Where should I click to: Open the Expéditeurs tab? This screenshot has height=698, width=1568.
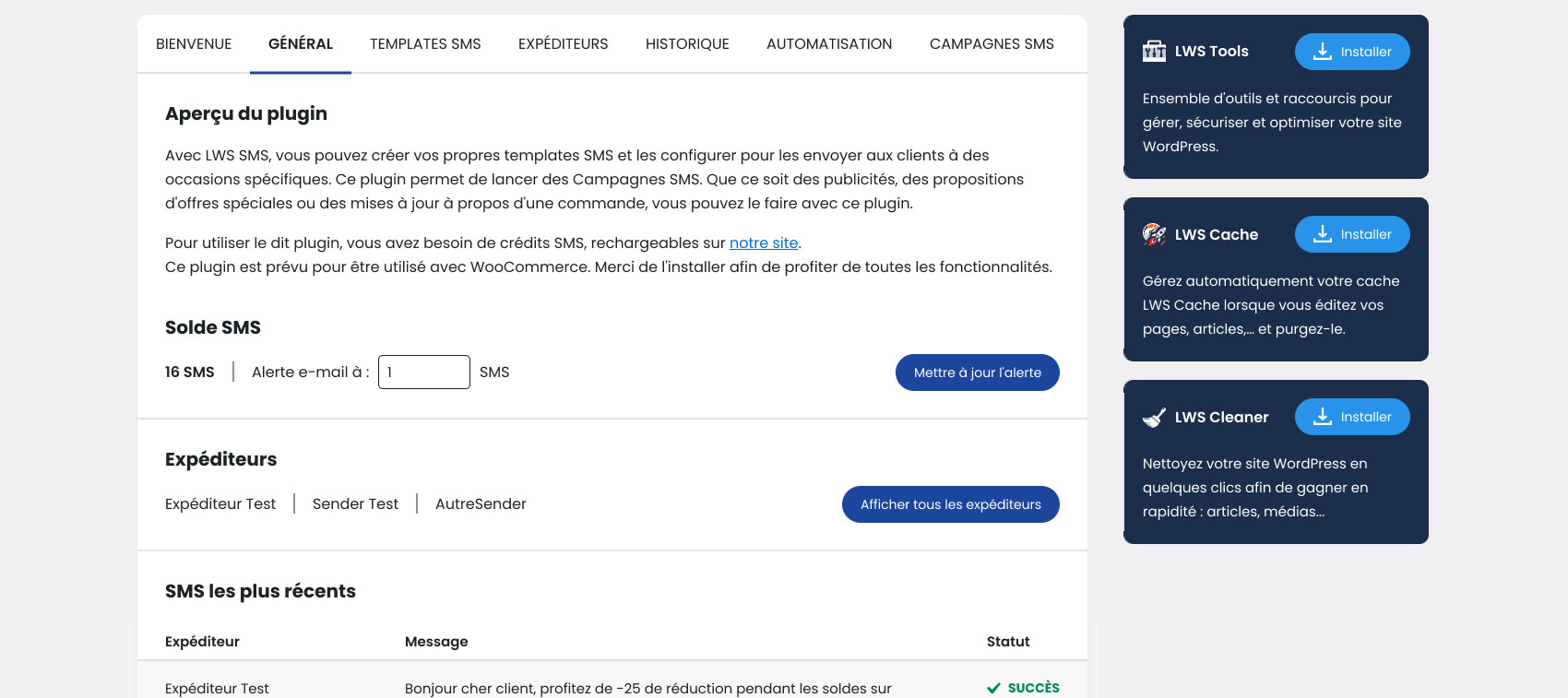coord(564,44)
